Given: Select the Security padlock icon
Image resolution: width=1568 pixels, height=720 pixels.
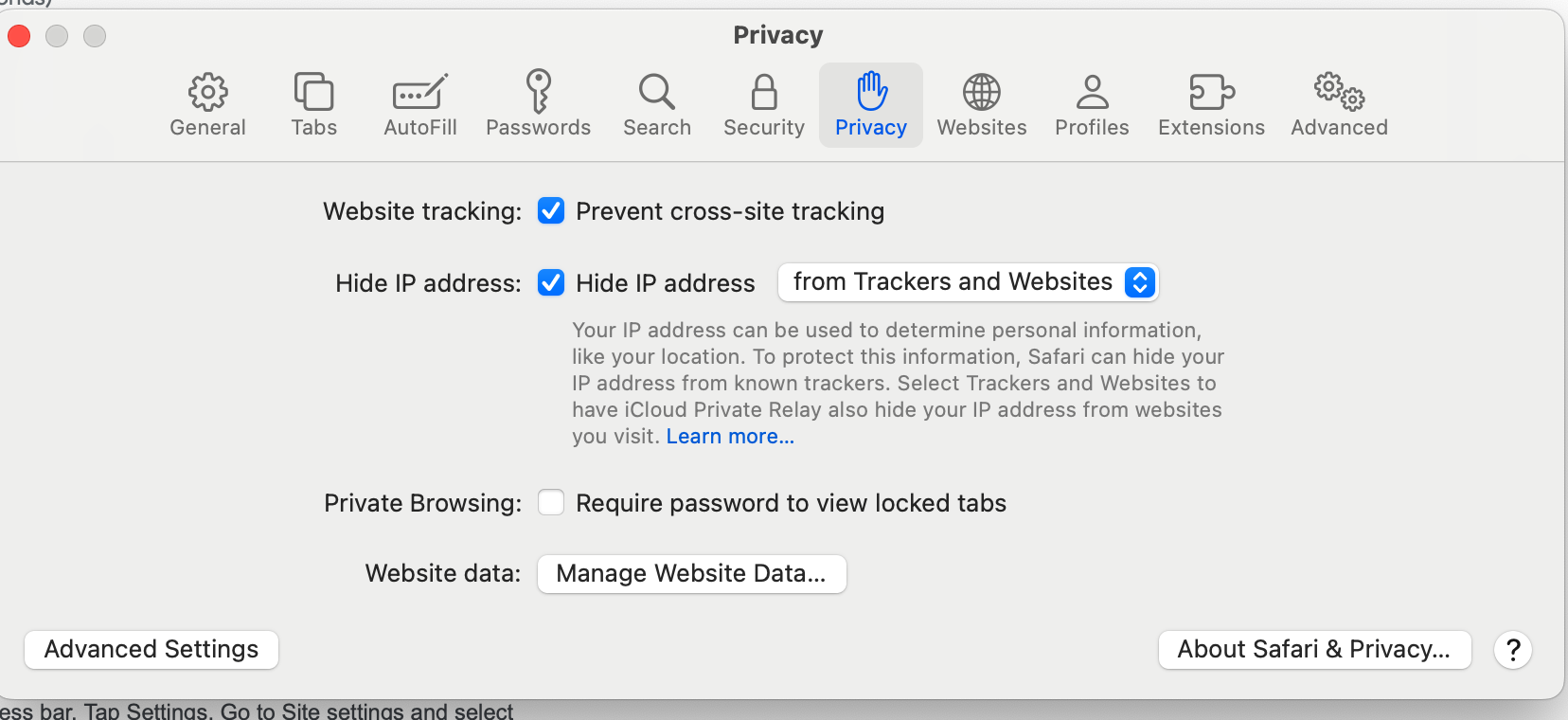Looking at the screenshot, I should pos(763,104).
